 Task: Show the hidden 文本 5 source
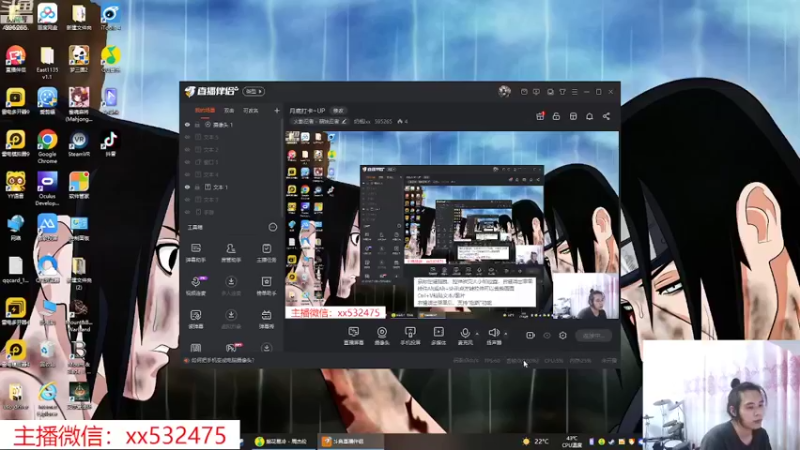[187, 137]
